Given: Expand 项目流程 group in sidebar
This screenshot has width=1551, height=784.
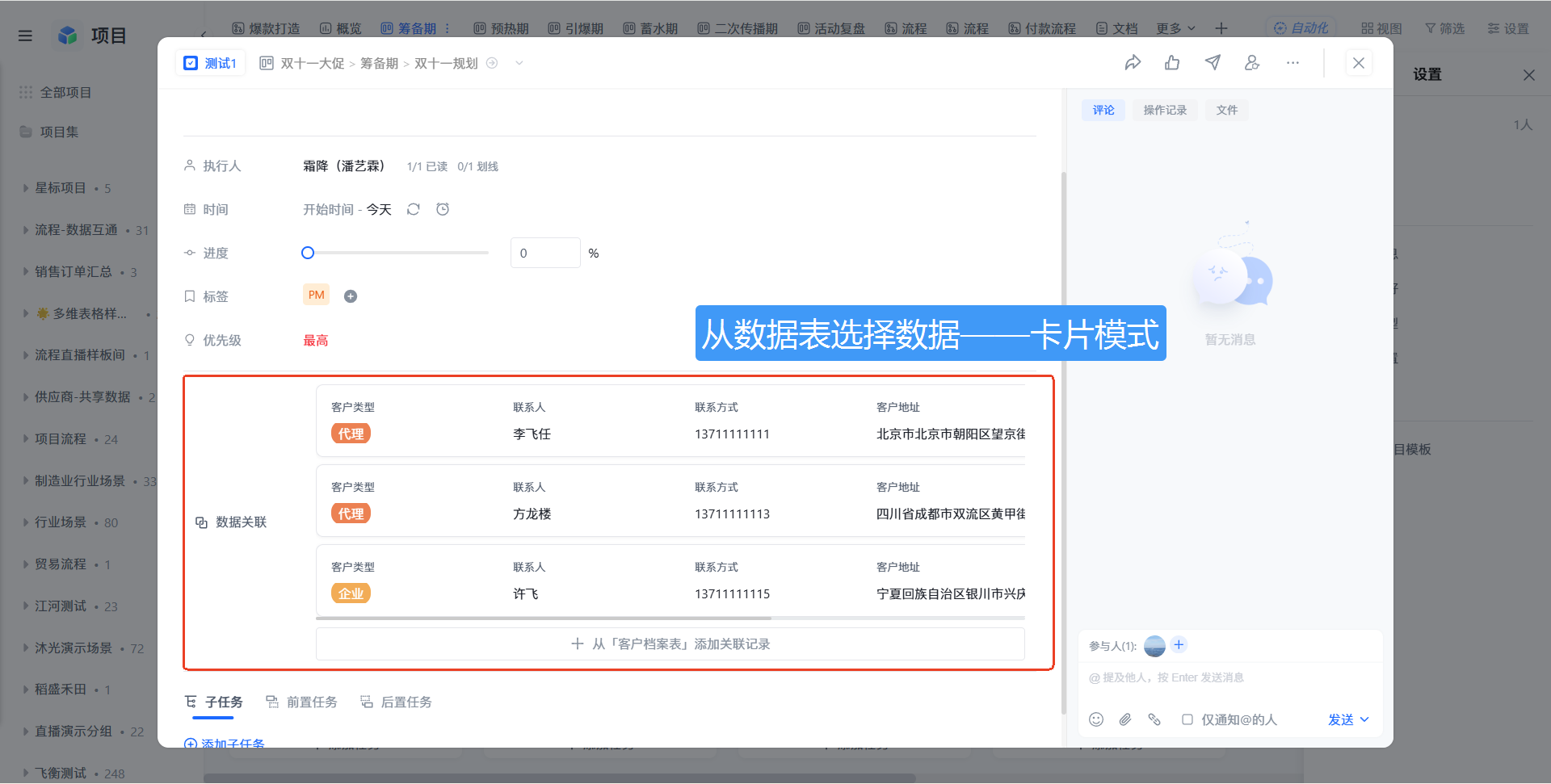Looking at the screenshot, I should click(25, 439).
